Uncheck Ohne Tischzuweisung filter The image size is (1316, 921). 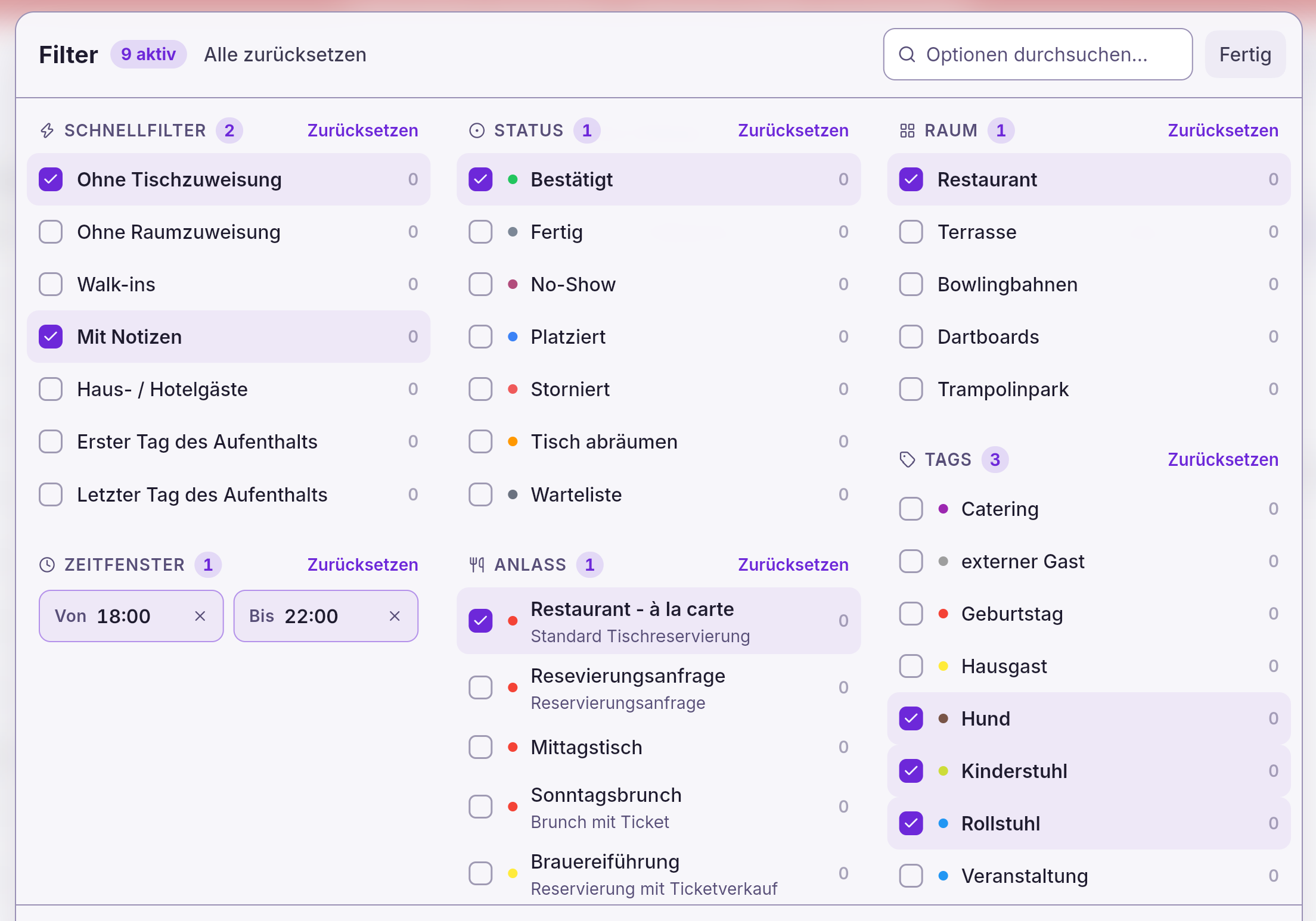pos(51,179)
